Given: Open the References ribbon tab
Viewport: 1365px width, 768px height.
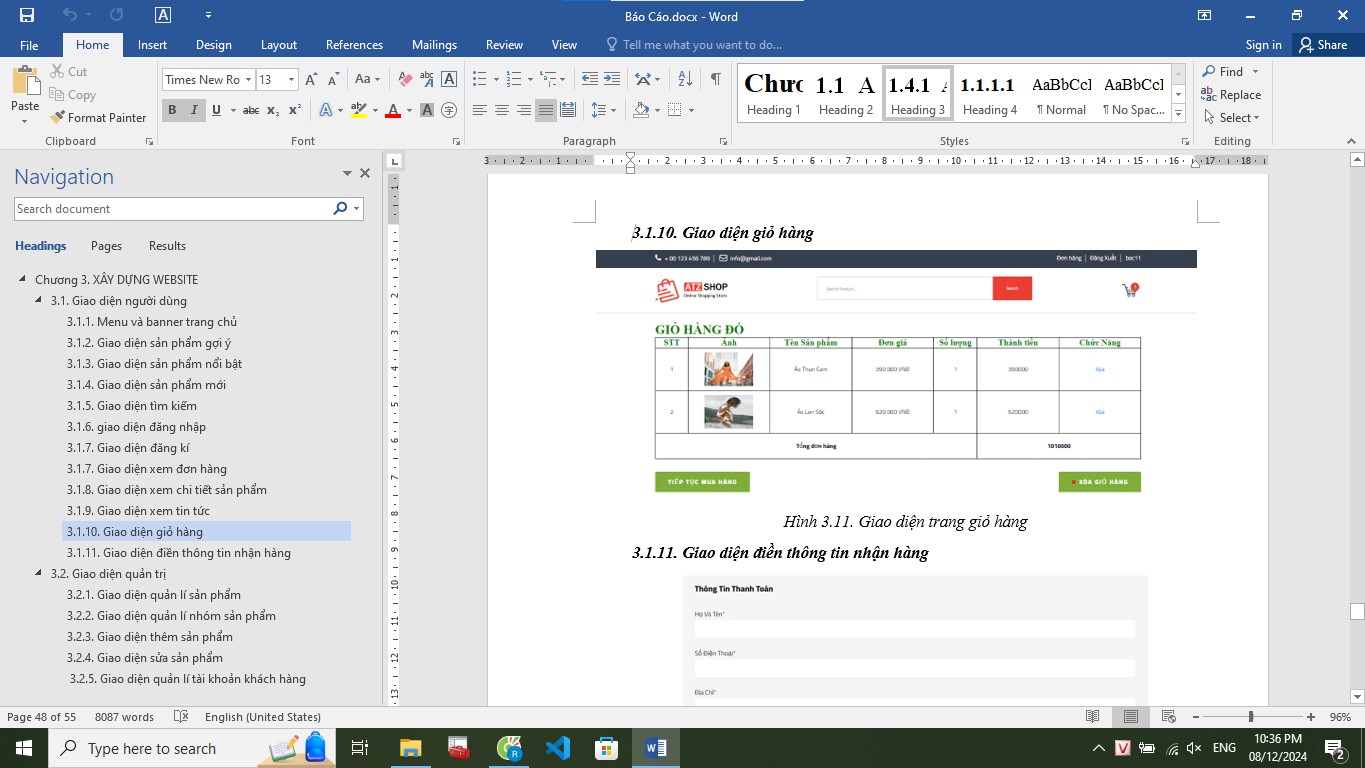Looking at the screenshot, I should click(x=354, y=45).
